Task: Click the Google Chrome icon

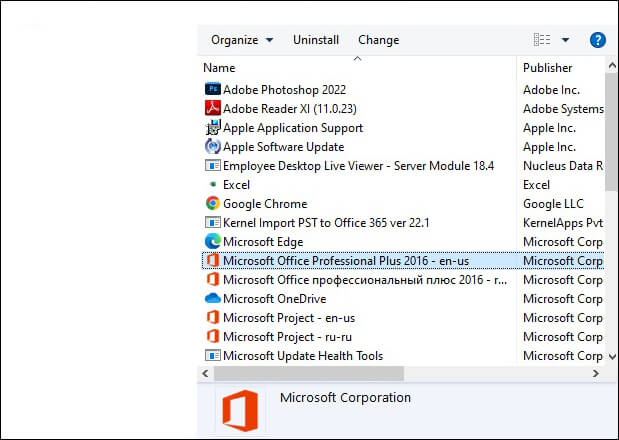Action: 212,204
